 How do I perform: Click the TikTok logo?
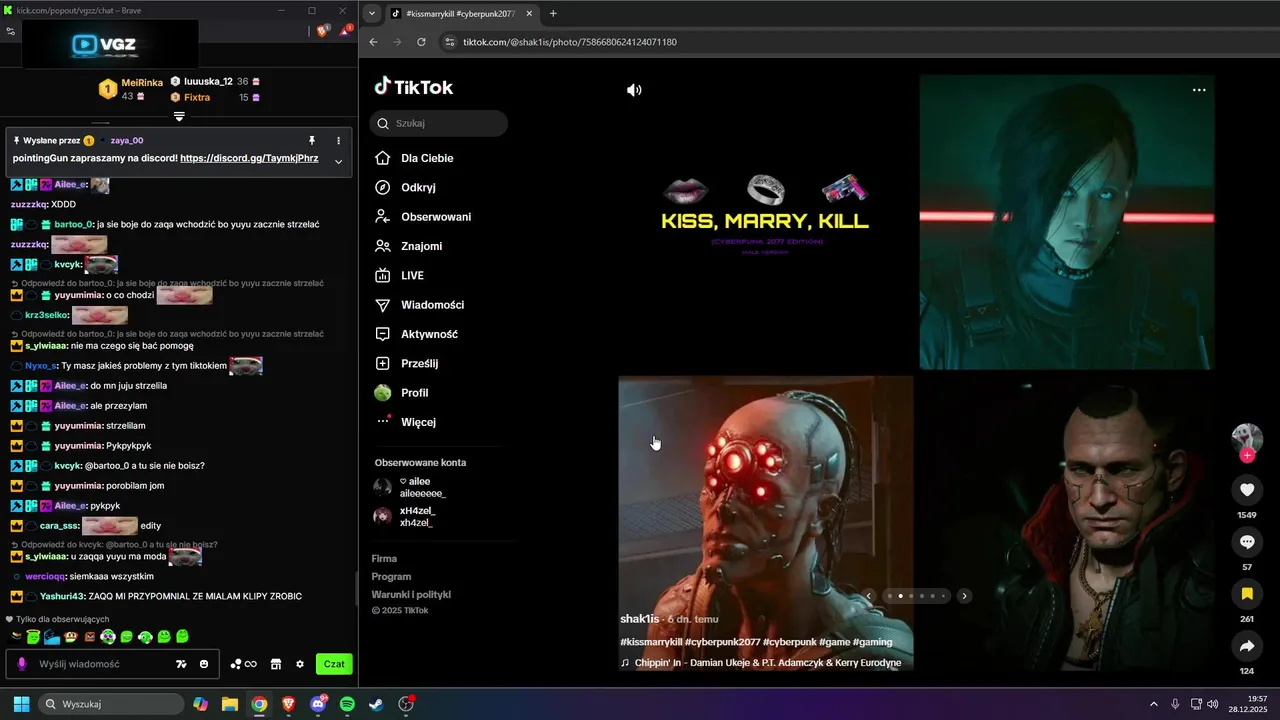(x=414, y=87)
